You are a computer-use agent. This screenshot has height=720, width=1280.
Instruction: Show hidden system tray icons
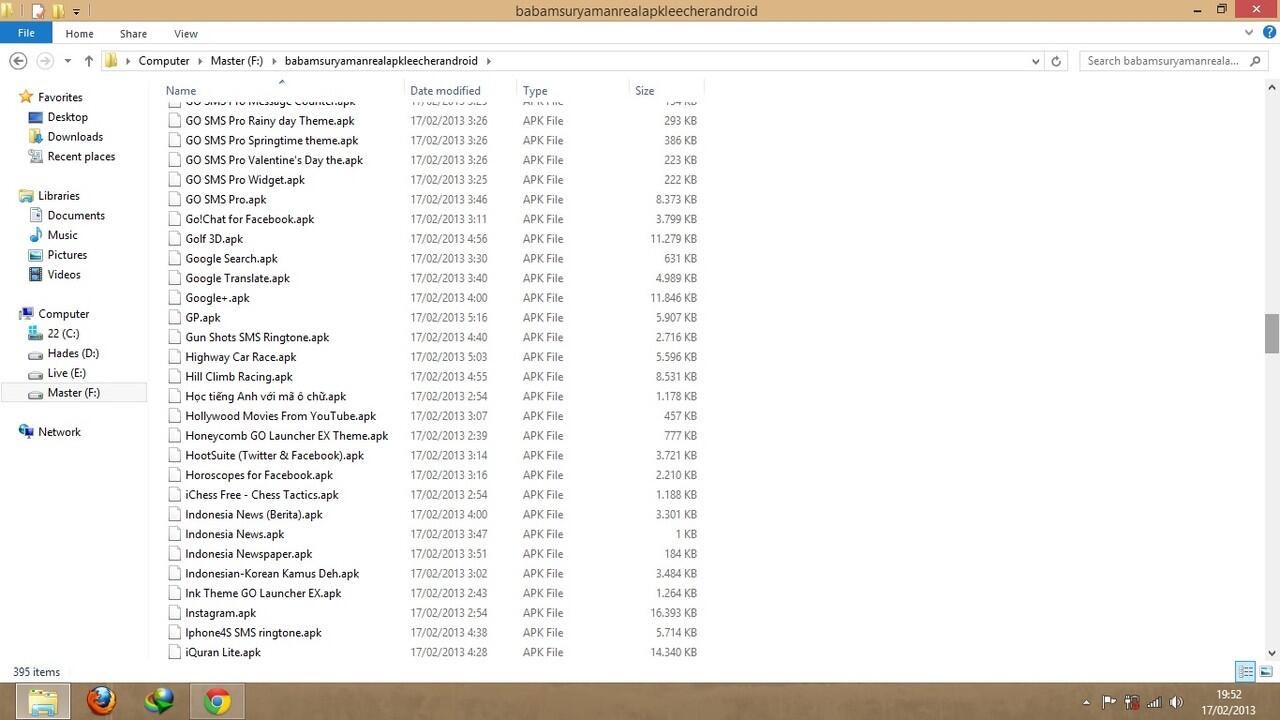(x=1086, y=702)
